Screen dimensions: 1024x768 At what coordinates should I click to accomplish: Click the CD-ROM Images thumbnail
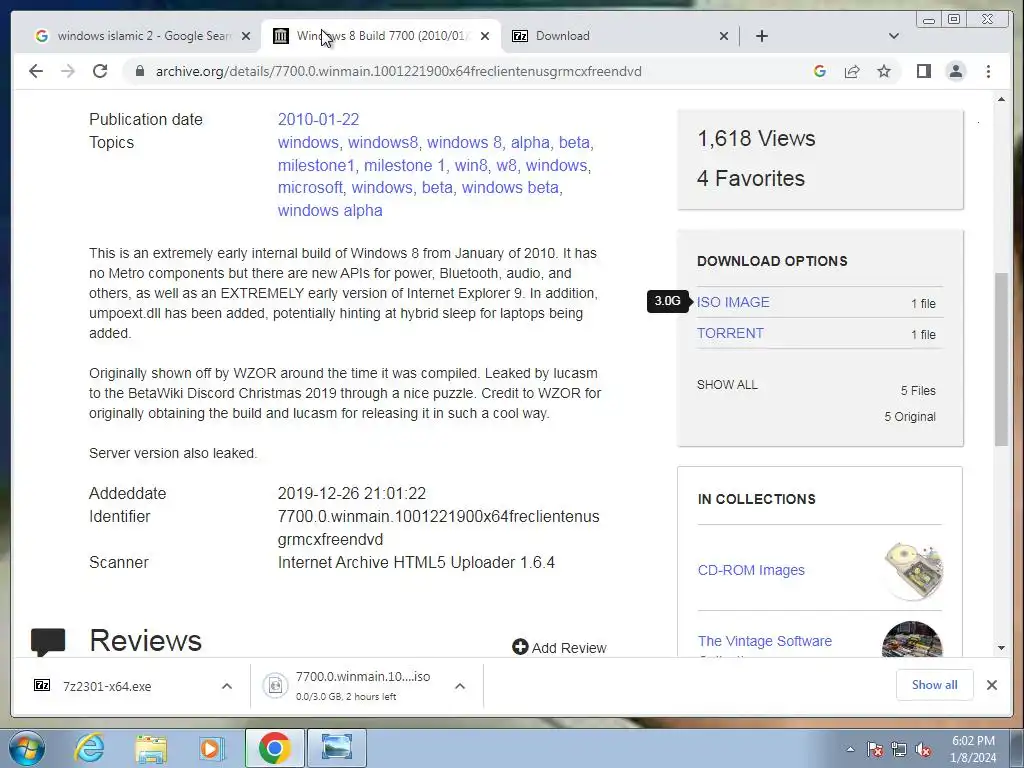pyautogui.click(x=913, y=570)
